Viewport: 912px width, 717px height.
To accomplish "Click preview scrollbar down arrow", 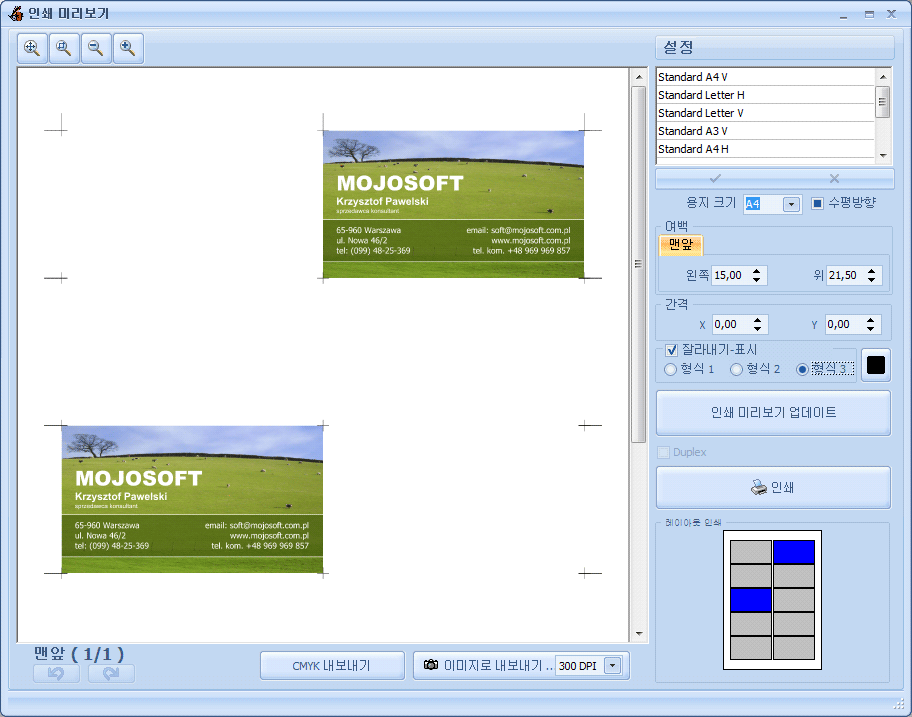I will click(x=639, y=634).
